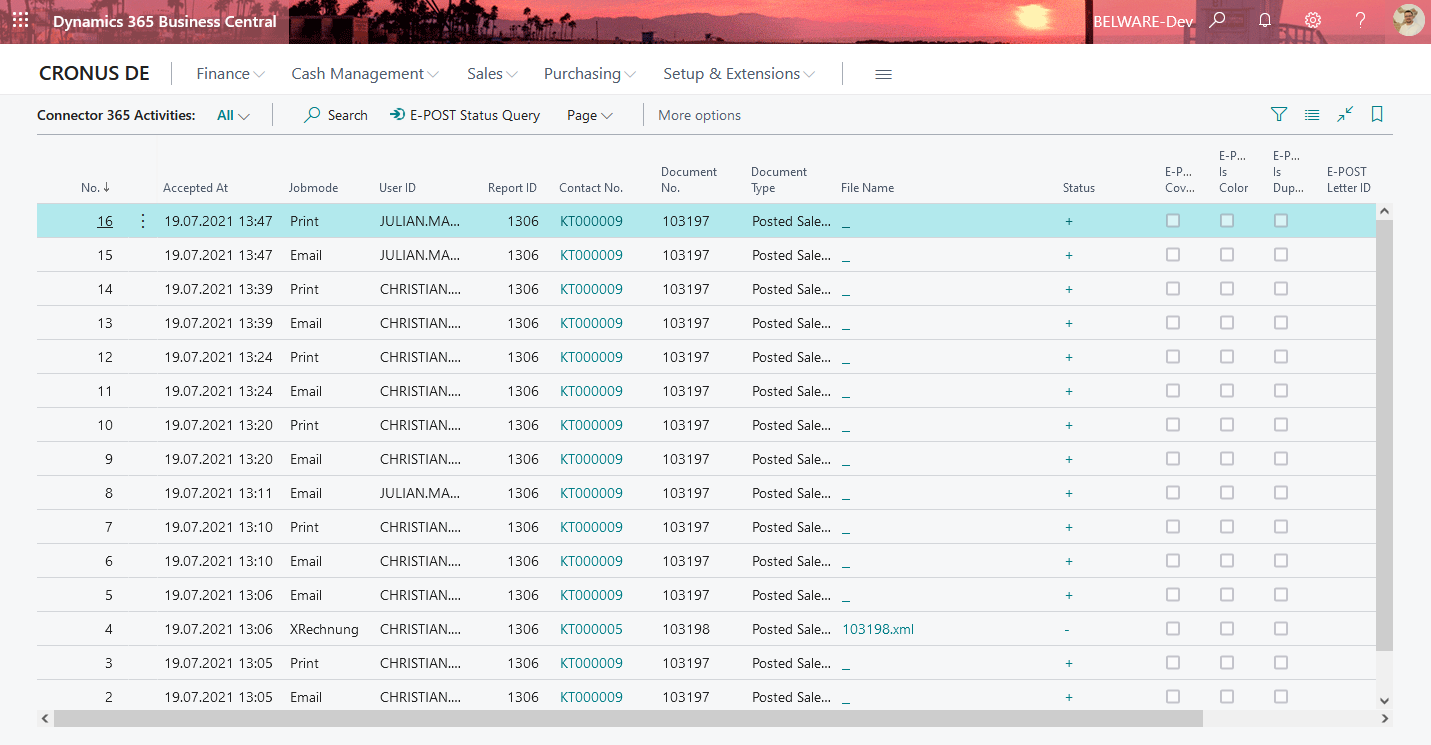The width and height of the screenshot is (1431, 745).
Task: Open the user profile avatar
Action: (x=1409, y=20)
